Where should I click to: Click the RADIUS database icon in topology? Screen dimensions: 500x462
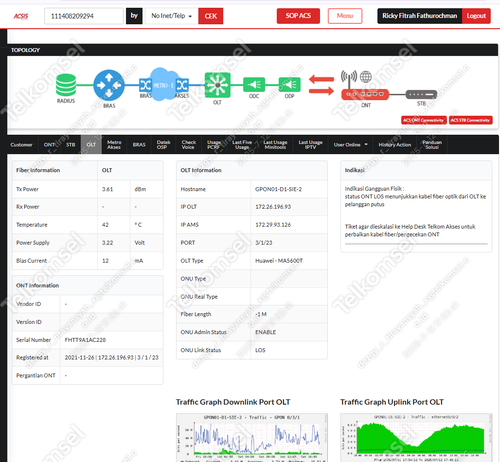point(66,85)
